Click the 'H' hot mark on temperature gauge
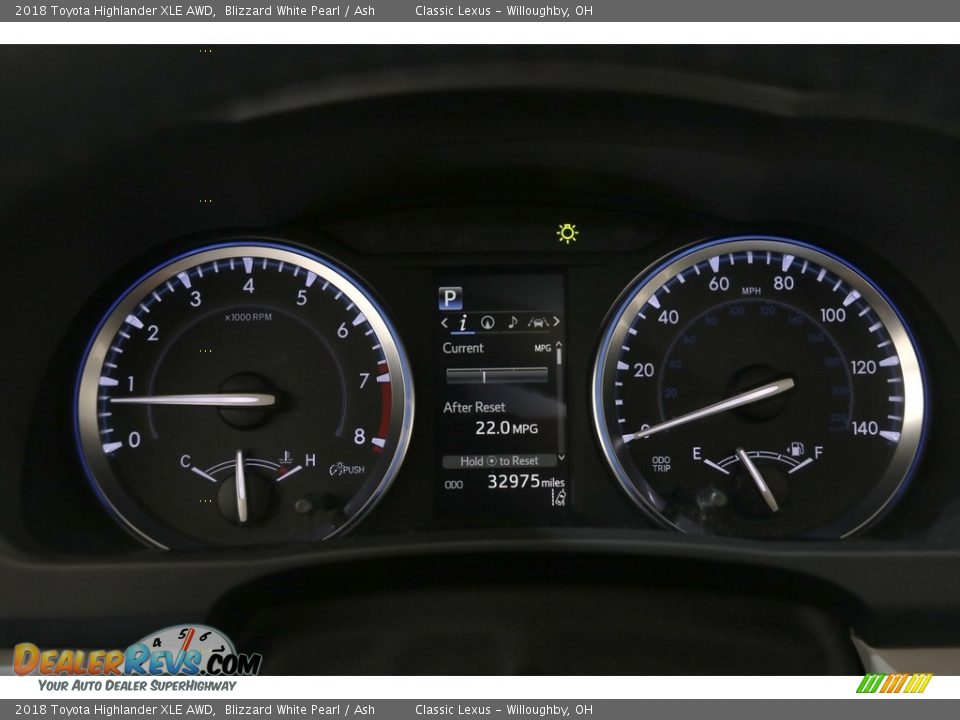Image resolution: width=960 pixels, height=720 pixels. [x=310, y=460]
